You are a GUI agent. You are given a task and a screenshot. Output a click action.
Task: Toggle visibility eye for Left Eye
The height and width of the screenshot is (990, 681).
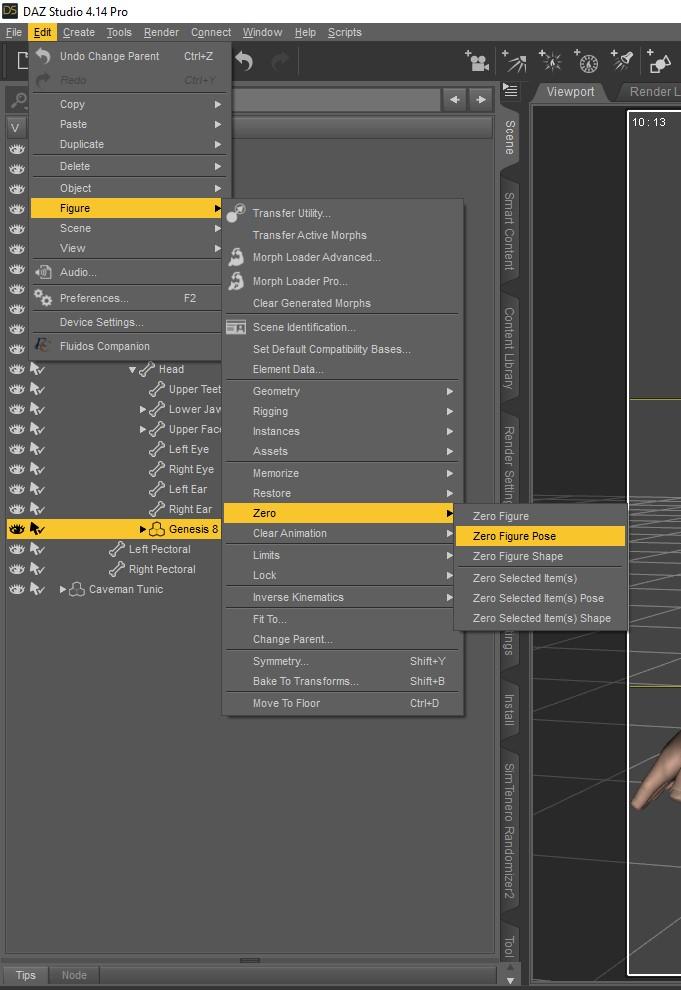tap(17, 449)
